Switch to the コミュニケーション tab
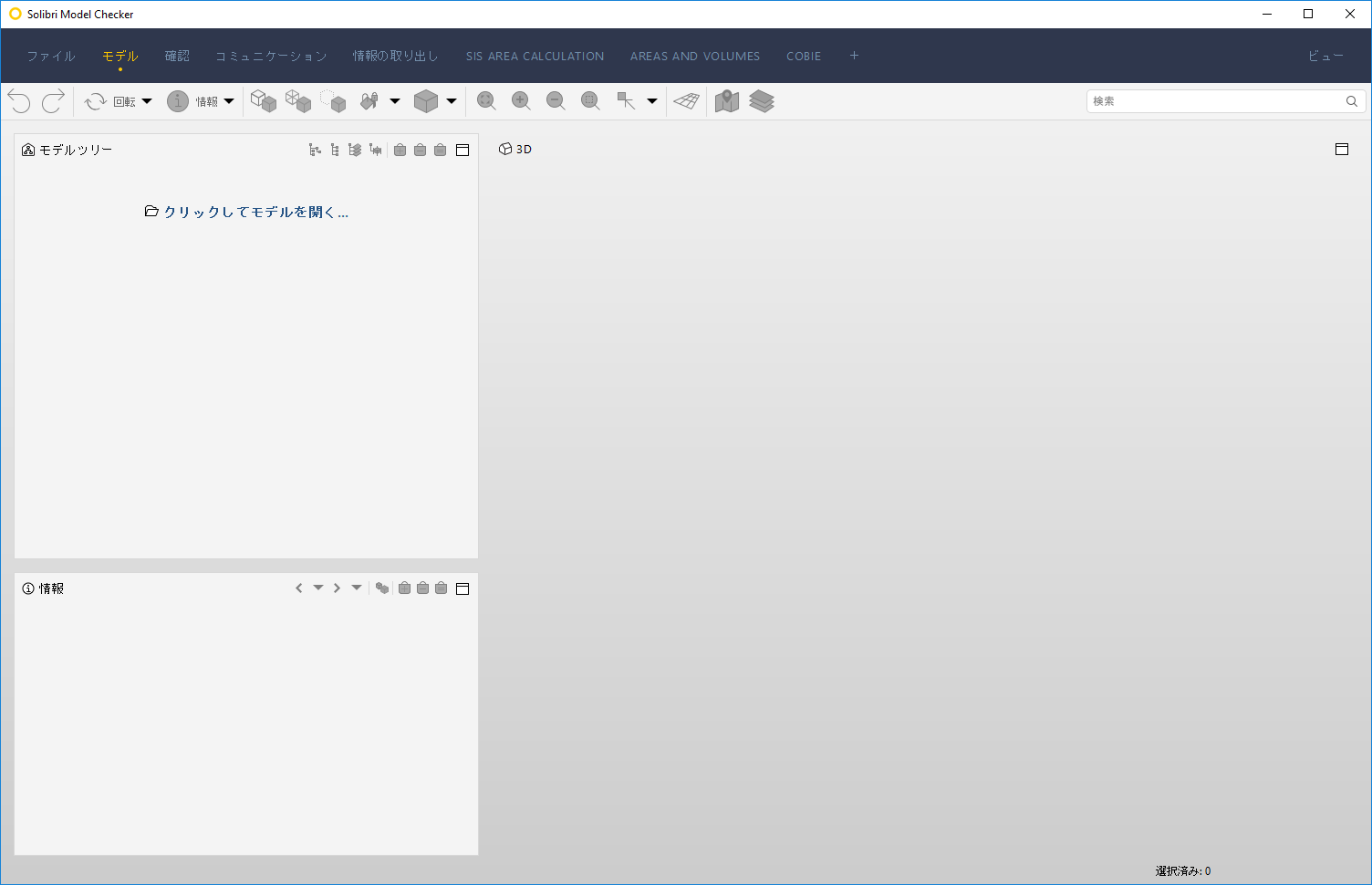The image size is (1372, 885). [271, 56]
